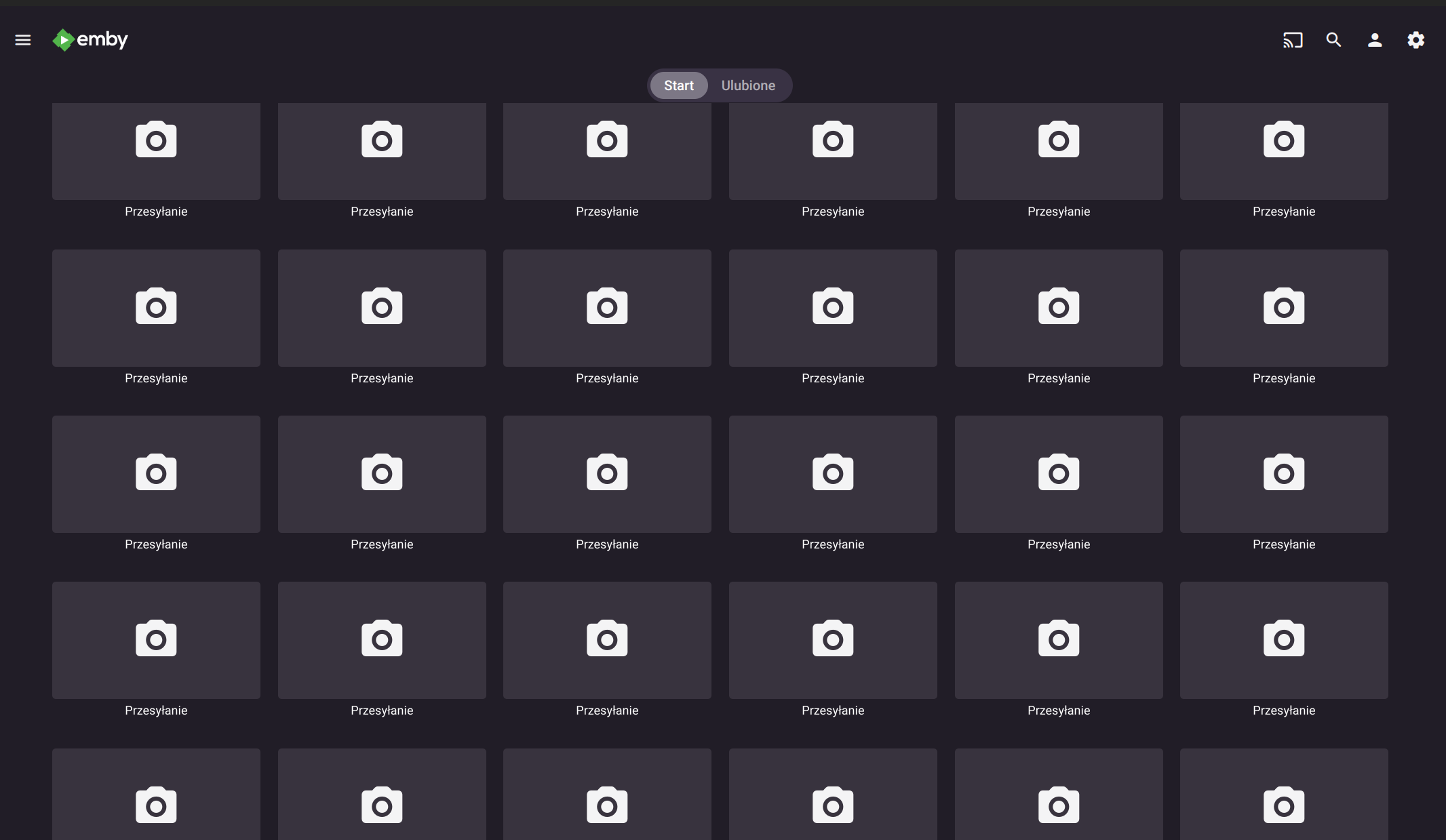The height and width of the screenshot is (840, 1446).
Task: Open the first Przesyłanie item in row one
Action: point(155,151)
